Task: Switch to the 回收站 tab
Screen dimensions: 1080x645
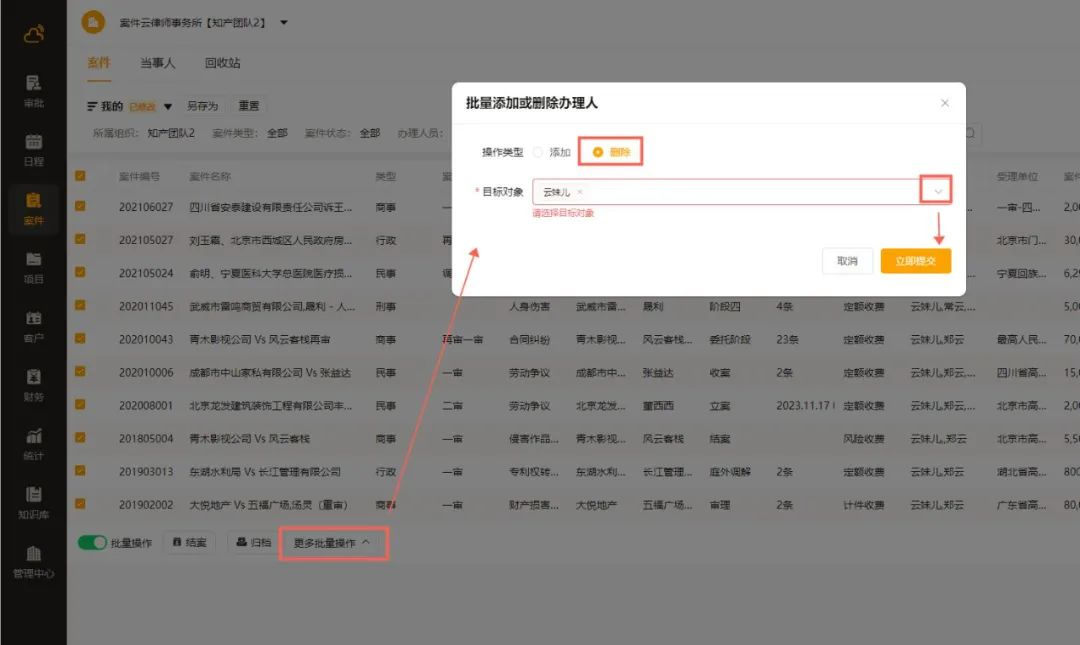Action: click(222, 63)
